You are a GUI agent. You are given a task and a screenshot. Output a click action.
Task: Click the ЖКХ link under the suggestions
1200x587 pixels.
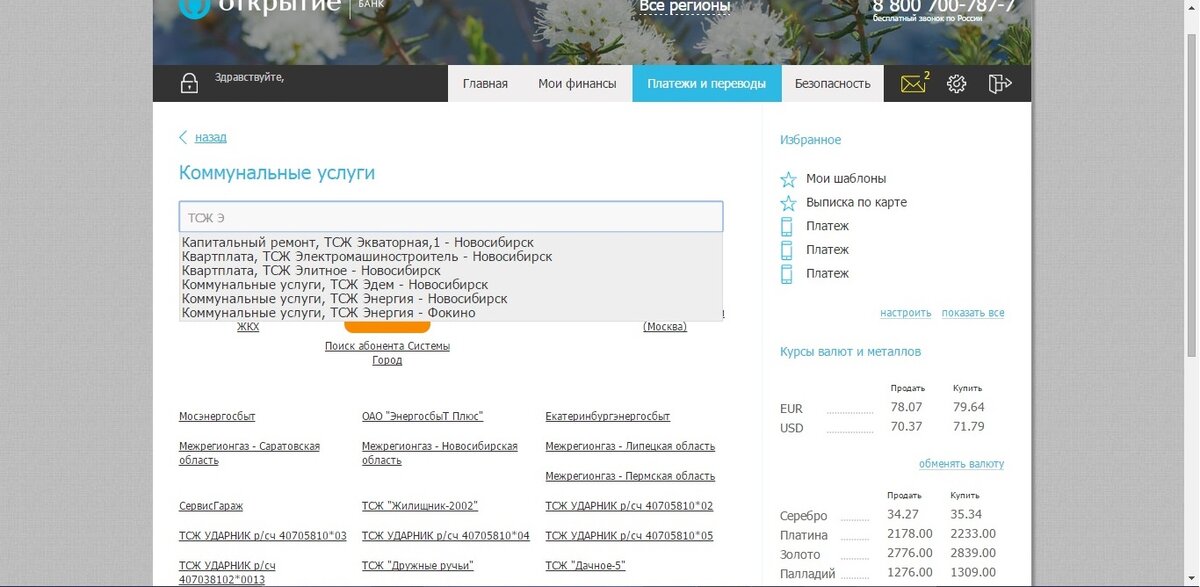[248, 327]
